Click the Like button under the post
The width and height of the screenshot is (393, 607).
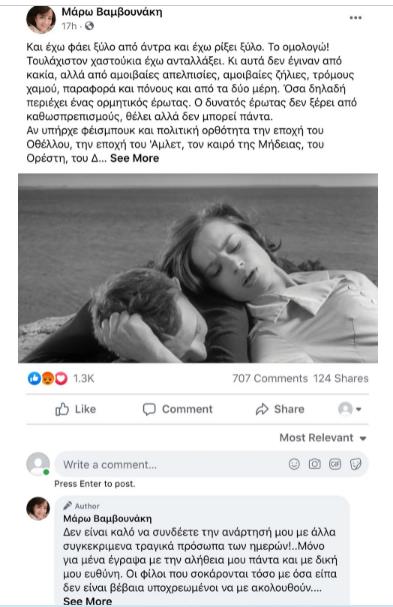coord(76,409)
